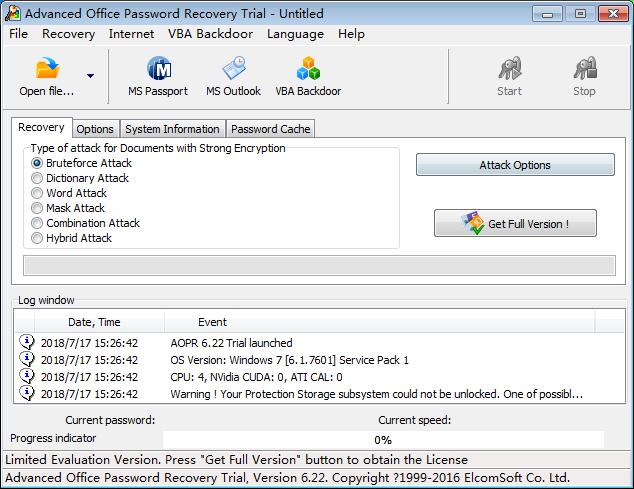Viewport: 634px width, 489px height.
Task: Choose the Word Attack option
Action: click(37, 193)
